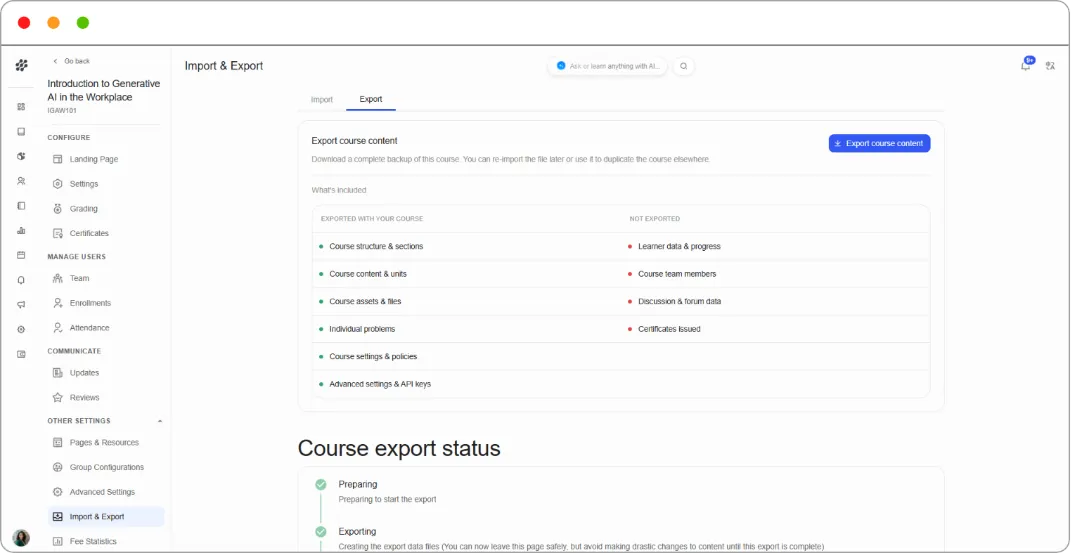This screenshot has width=1071, height=553.
Task: Select the Export tab
Action: pos(371,100)
